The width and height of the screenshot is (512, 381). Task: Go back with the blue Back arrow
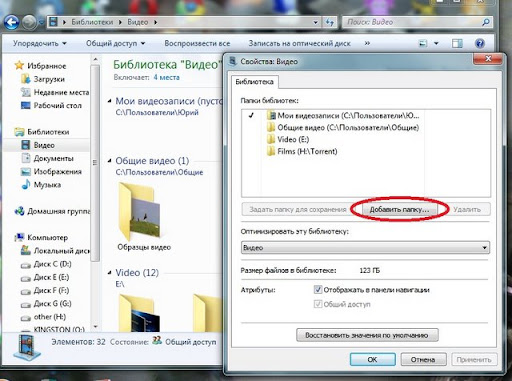[x=12, y=23]
